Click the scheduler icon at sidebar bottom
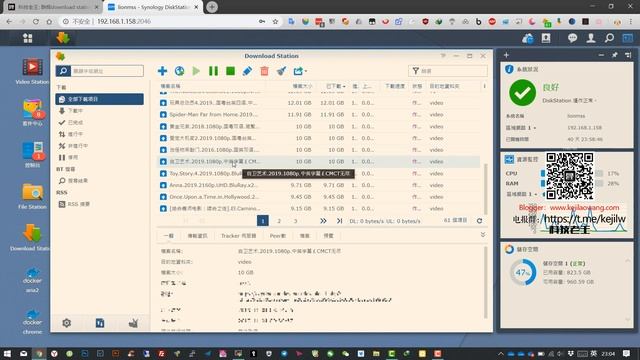640x360 pixels. 133,323
